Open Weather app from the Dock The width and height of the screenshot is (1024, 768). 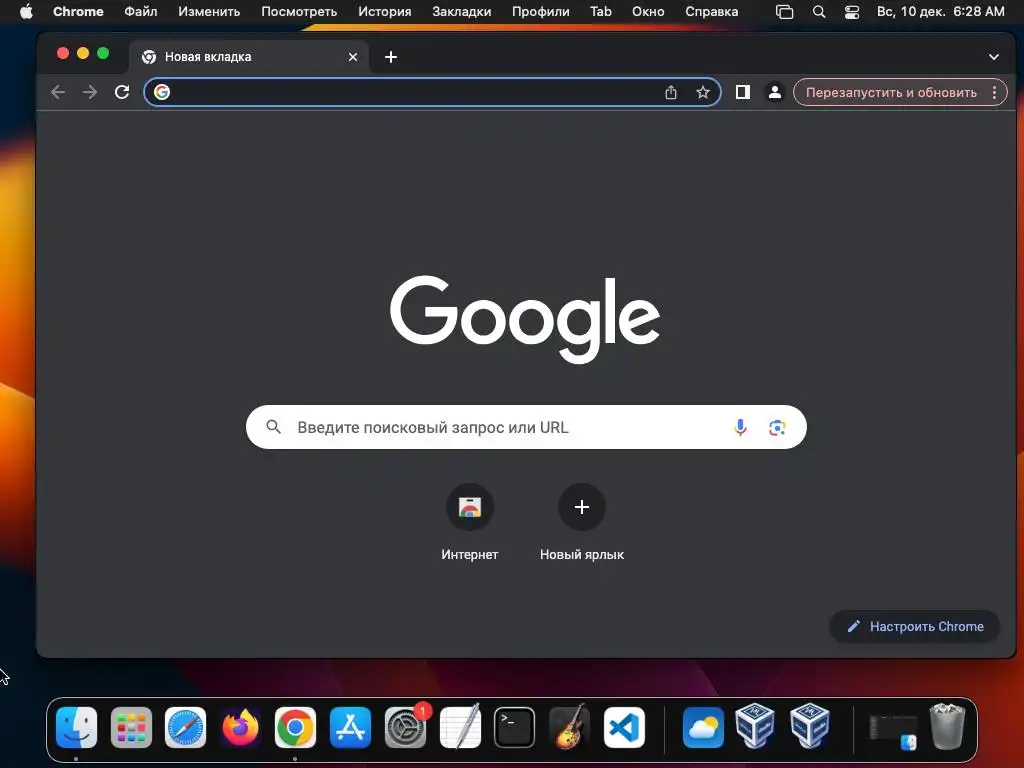pos(703,727)
